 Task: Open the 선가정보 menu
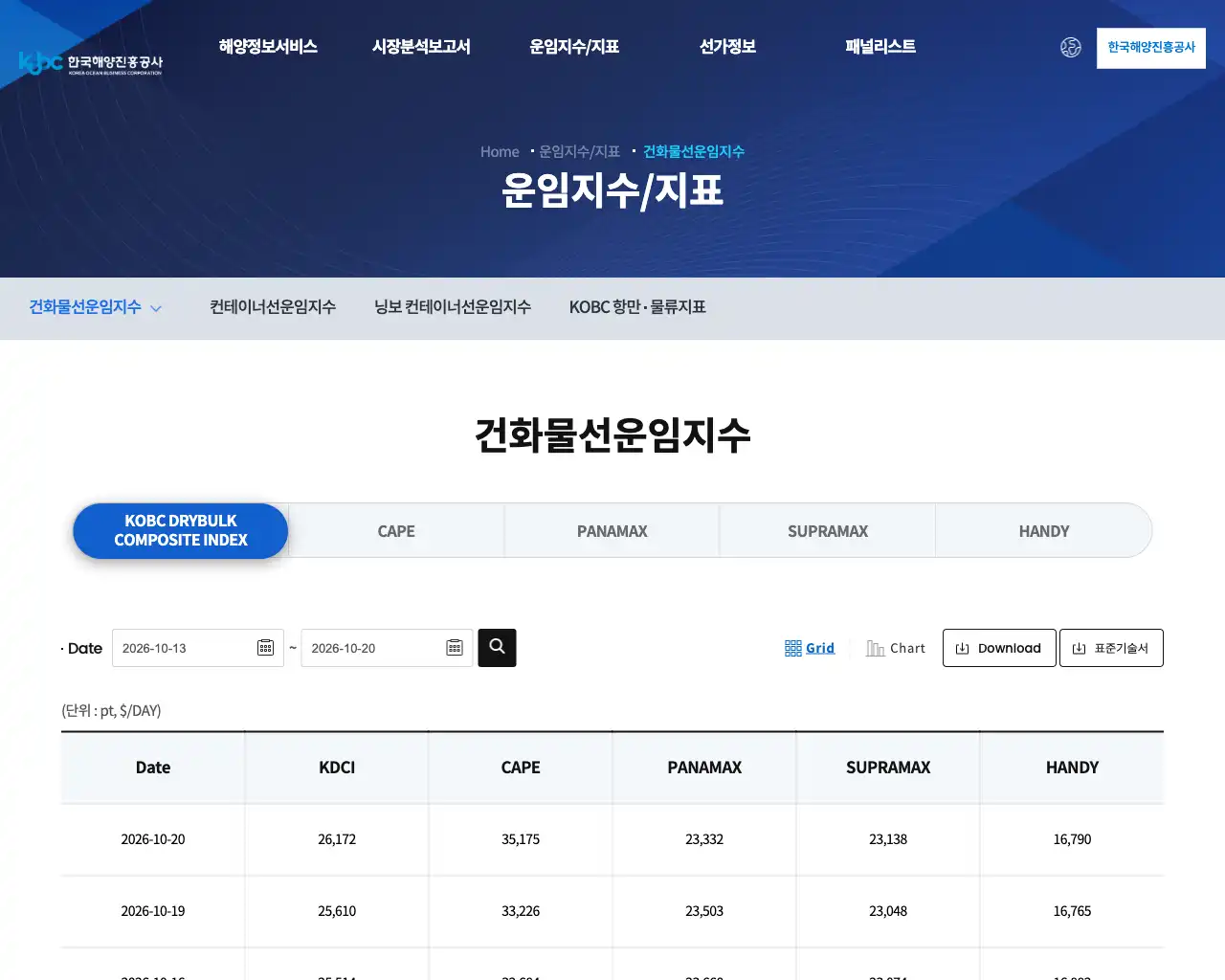[727, 47]
